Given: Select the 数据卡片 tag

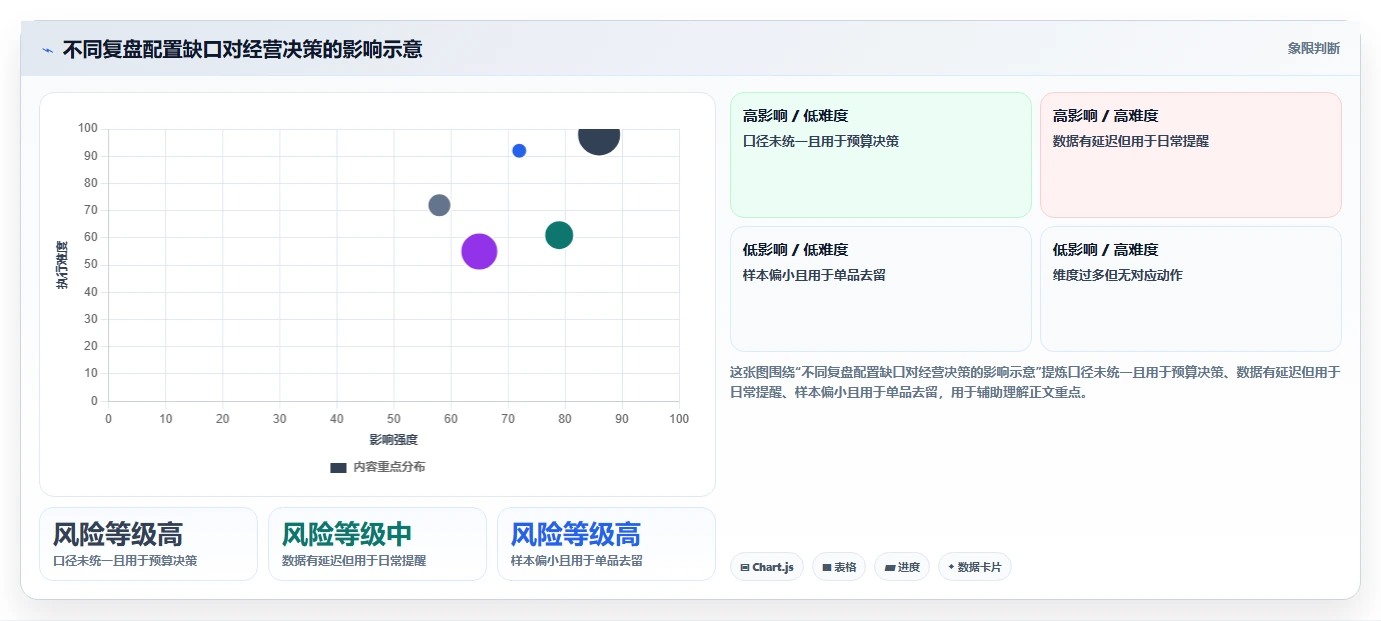Looking at the screenshot, I should [975, 567].
